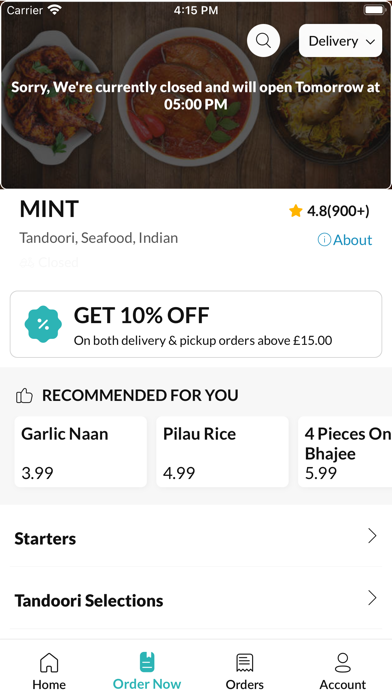Go to the Orders tab
This screenshot has height=696, width=392.
tap(245, 671)
